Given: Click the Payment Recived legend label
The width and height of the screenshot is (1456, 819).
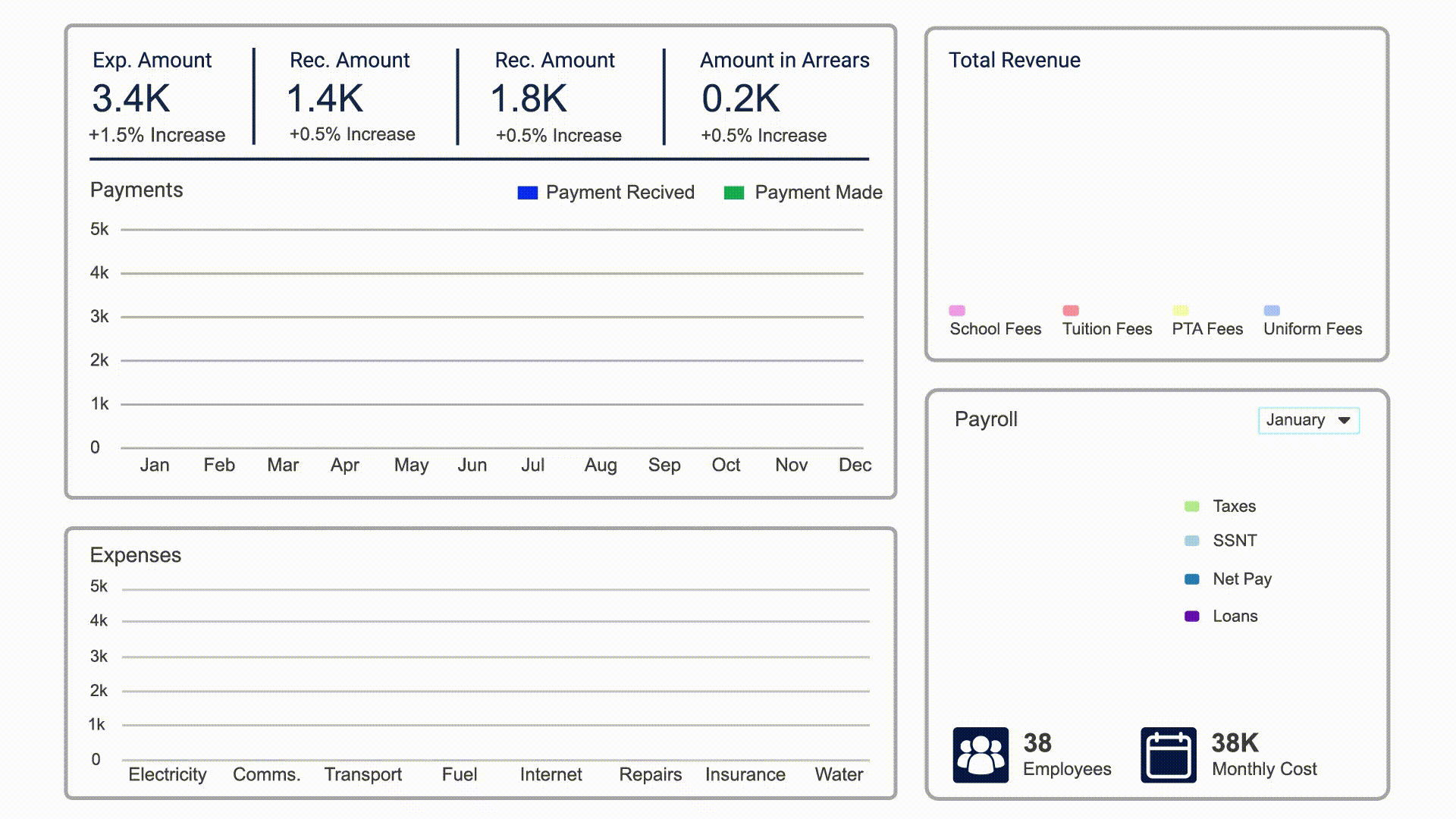Looking at the screenshot, I should click(620, 193).
